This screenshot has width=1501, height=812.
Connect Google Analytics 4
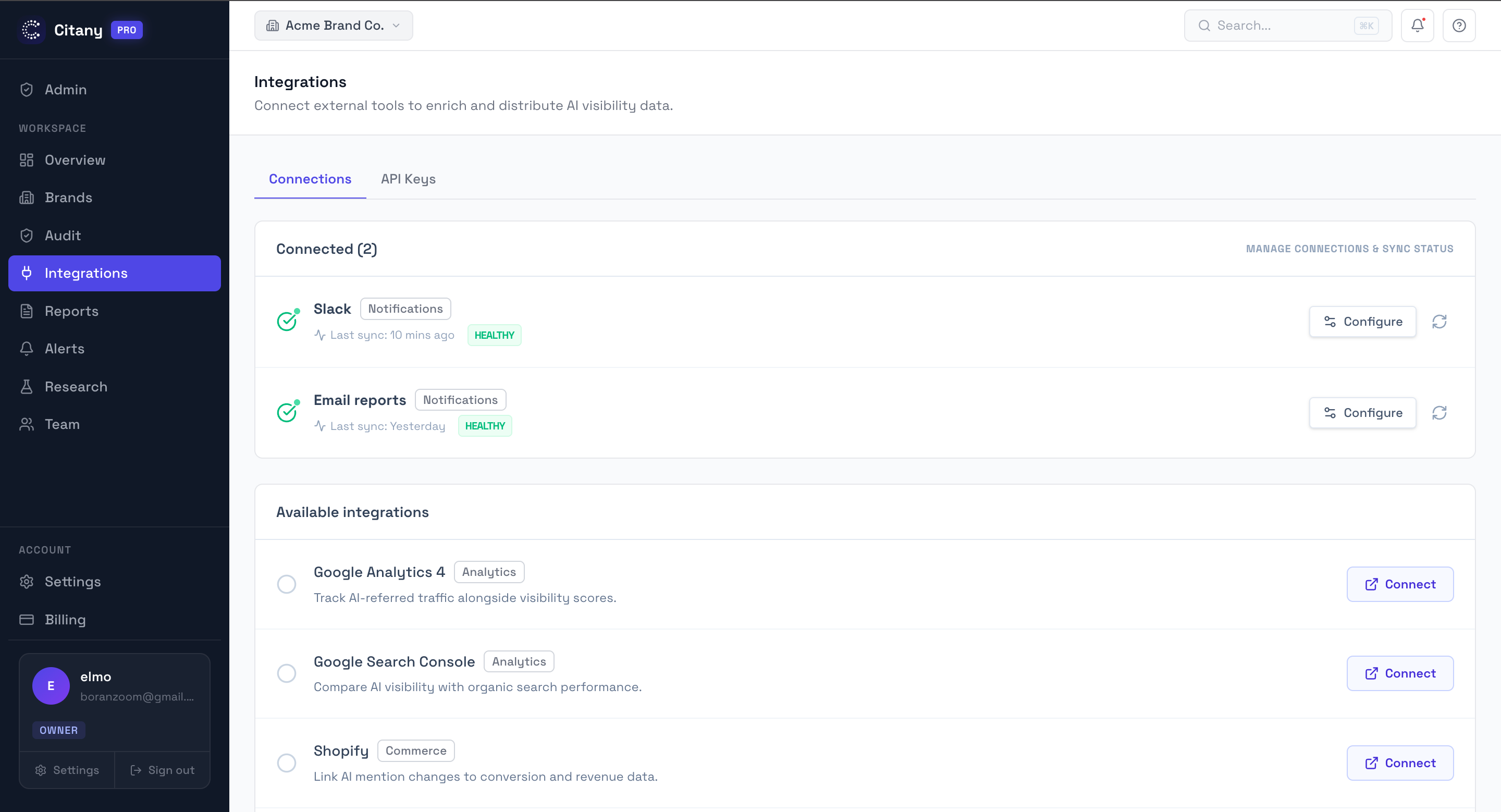pos(1399,584)
